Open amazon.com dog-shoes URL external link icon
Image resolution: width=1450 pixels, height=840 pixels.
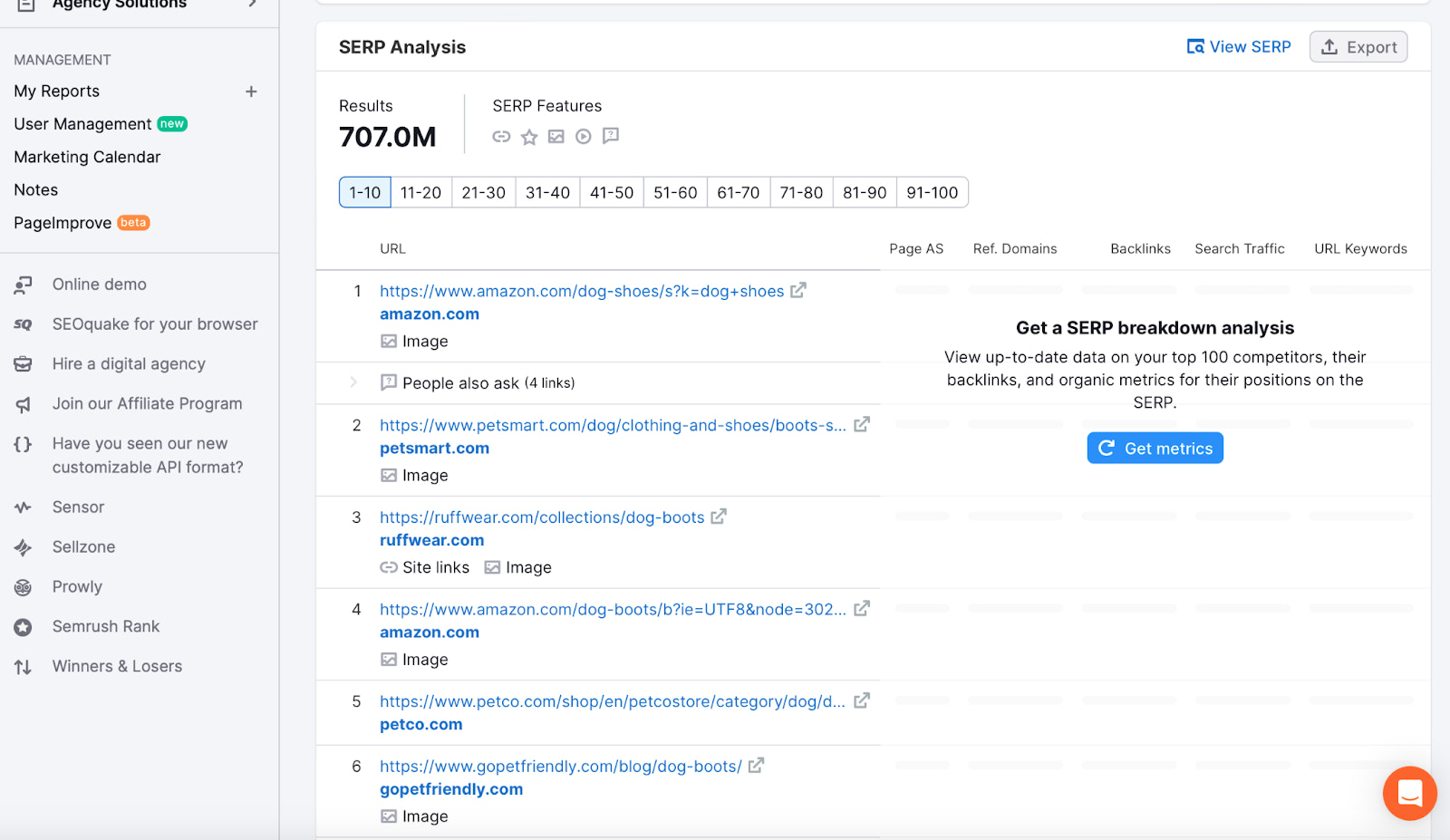point(798,291)
